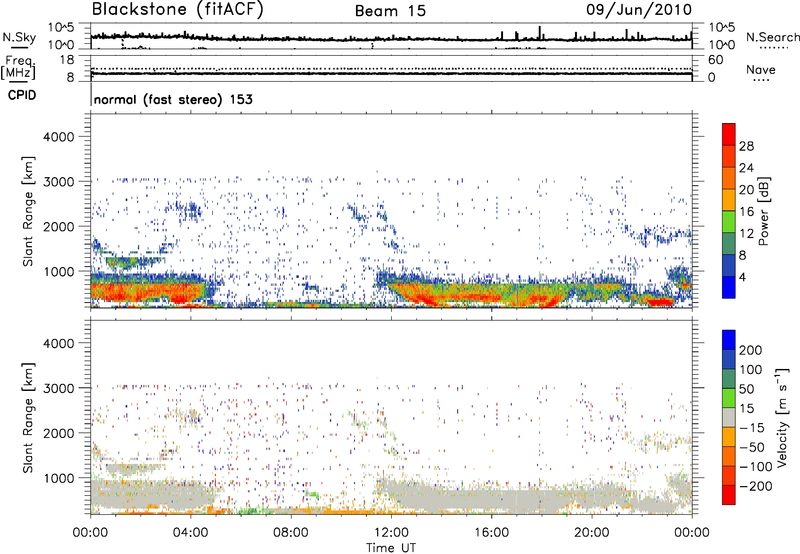This screenshot has height=554, width=800.
Task: Click the date '09/Jun/2010'
Action: [x=639, y=10]
